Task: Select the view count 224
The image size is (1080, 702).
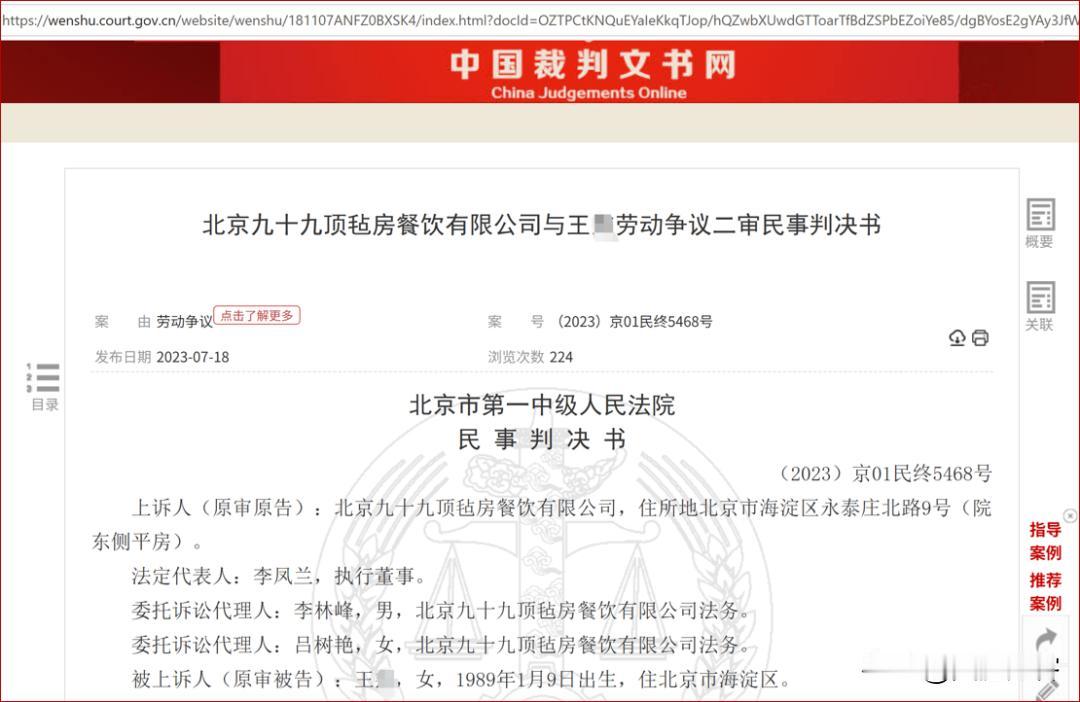Action: [x=561, y=357]
